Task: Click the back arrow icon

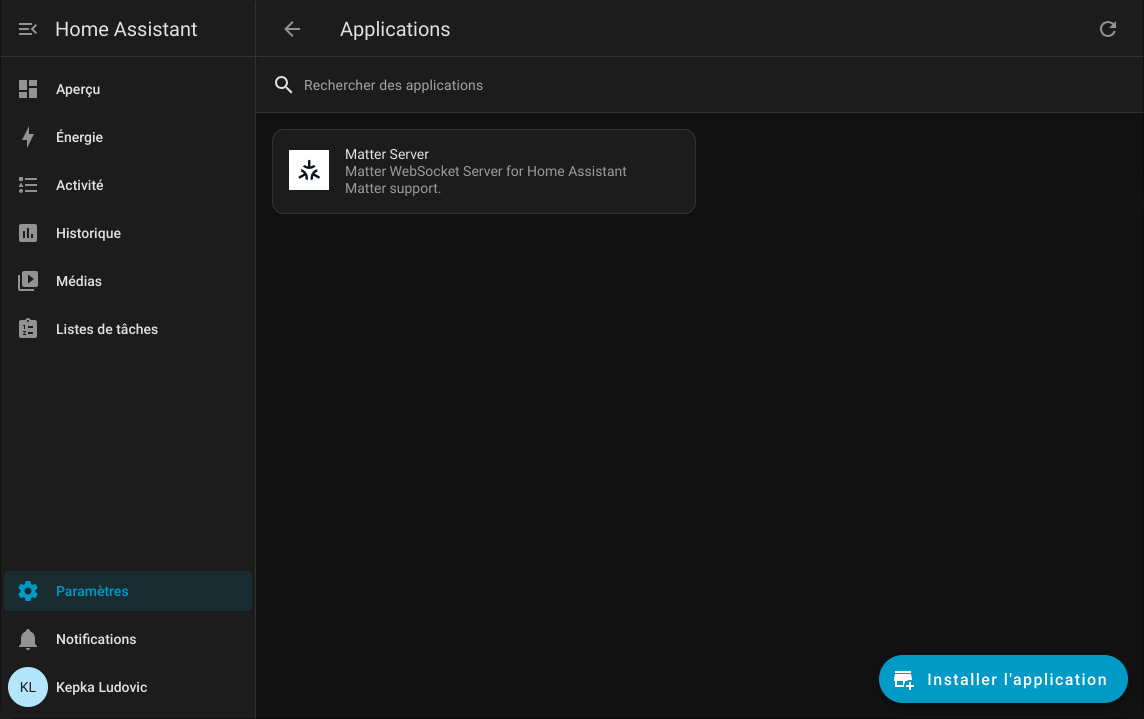Action: [x=292, y=30]
